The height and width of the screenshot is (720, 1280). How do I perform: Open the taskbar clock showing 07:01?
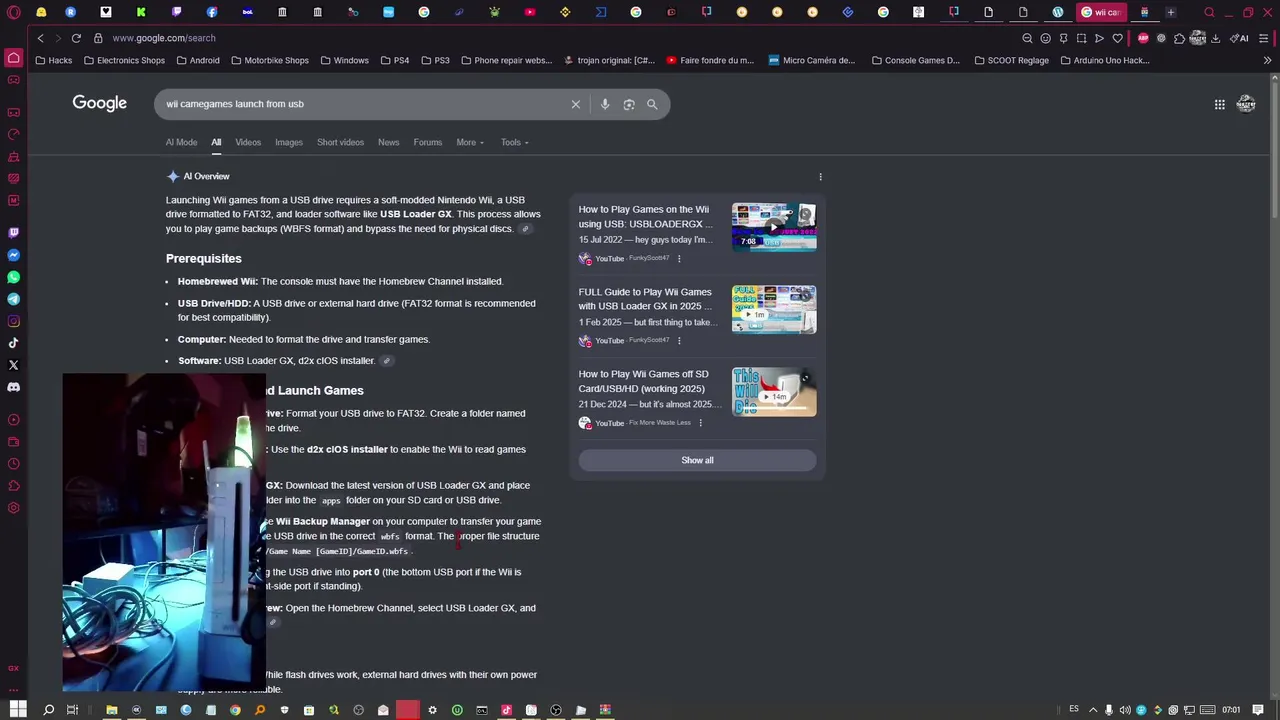tap(1231, 710)
